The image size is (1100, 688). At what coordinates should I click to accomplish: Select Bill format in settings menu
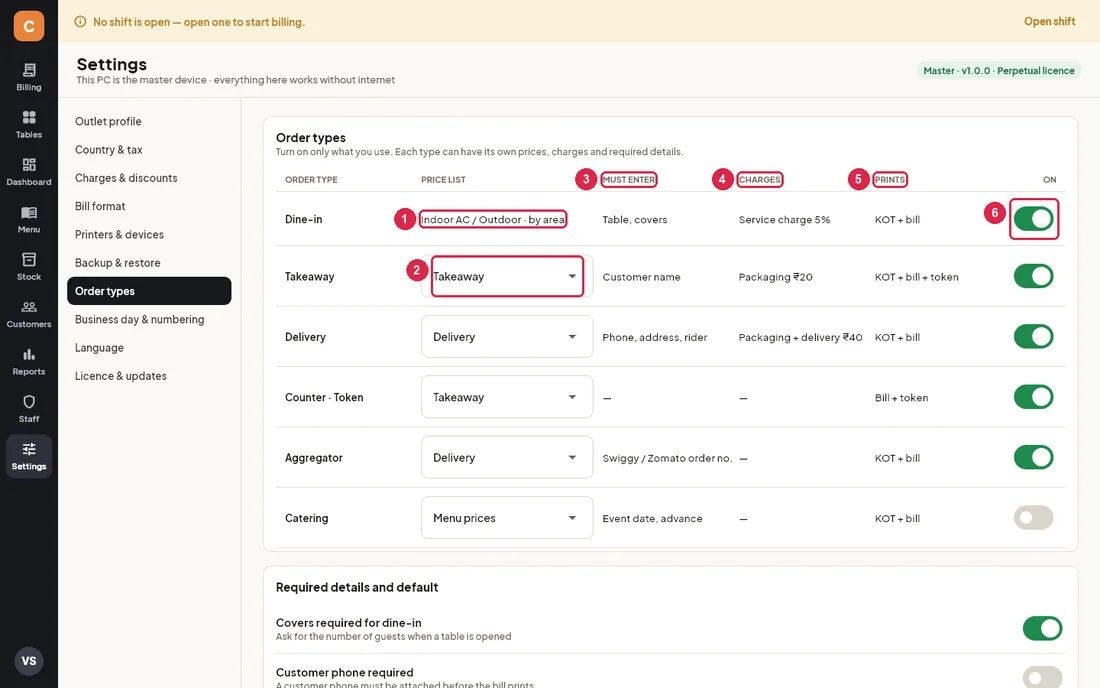pos(149,206)
